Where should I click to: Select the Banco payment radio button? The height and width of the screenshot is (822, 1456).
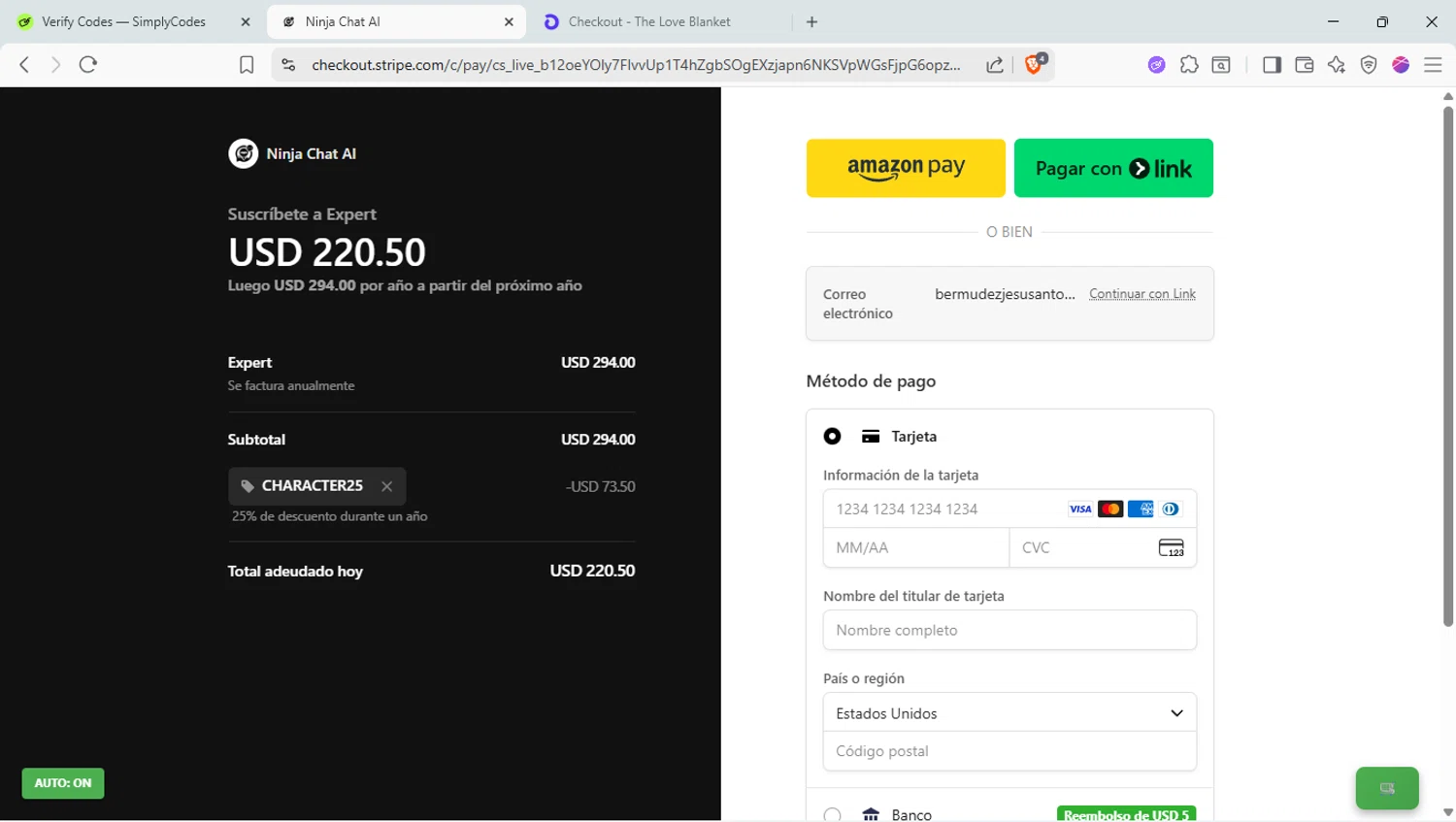pyautogui.click(x=832, y=815)
